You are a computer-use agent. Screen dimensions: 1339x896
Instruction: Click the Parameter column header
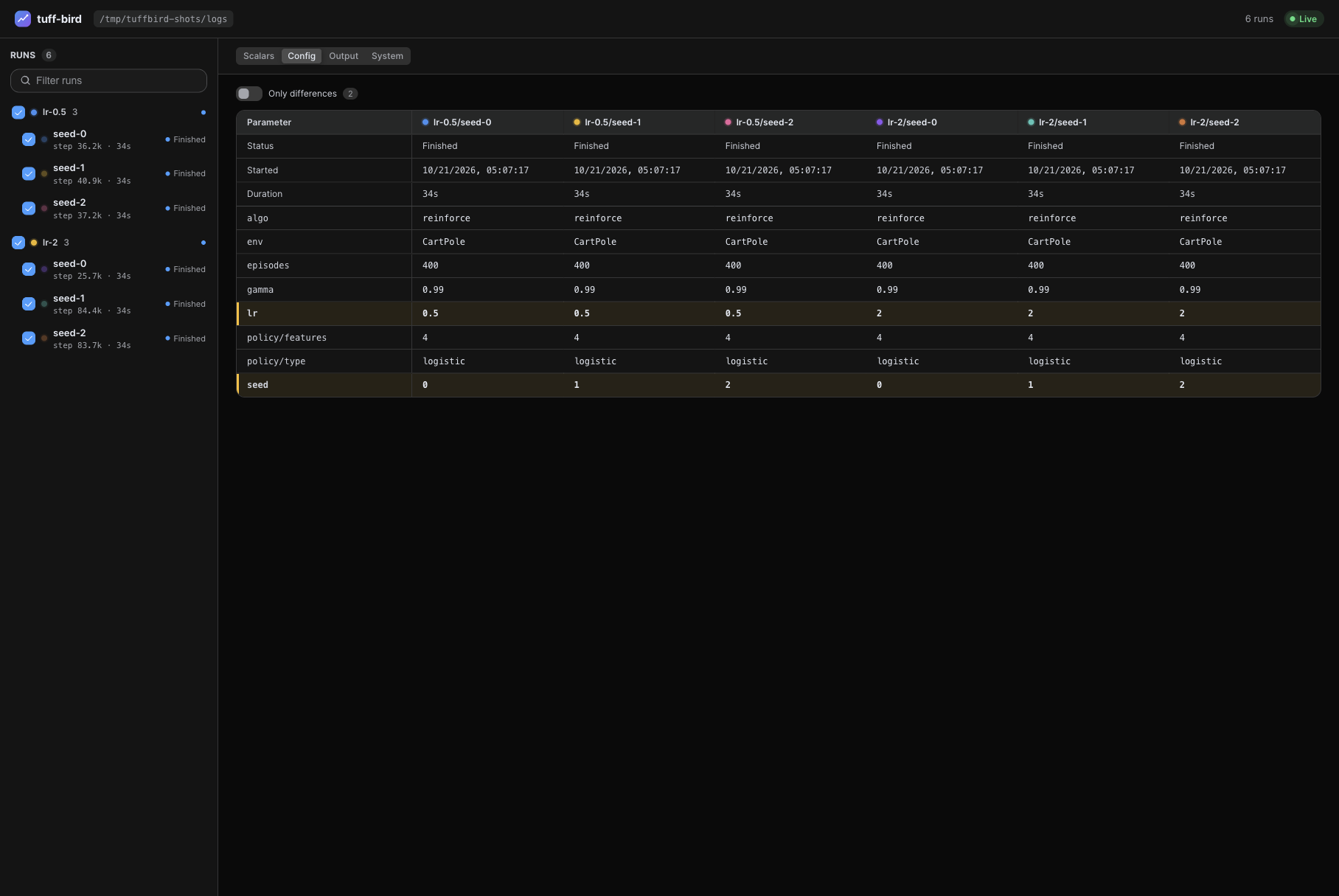pos(269,122)
